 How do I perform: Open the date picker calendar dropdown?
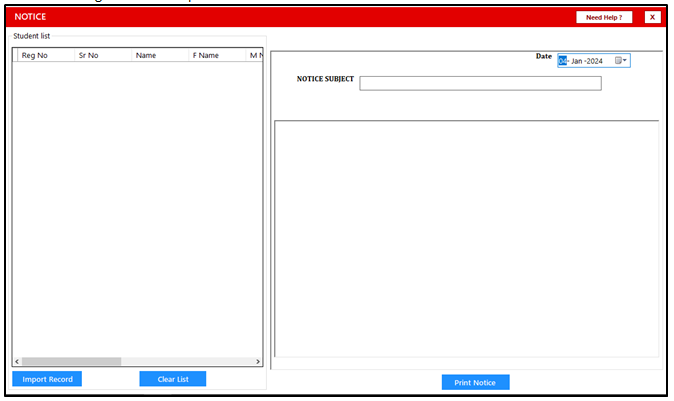pos(621,61)
